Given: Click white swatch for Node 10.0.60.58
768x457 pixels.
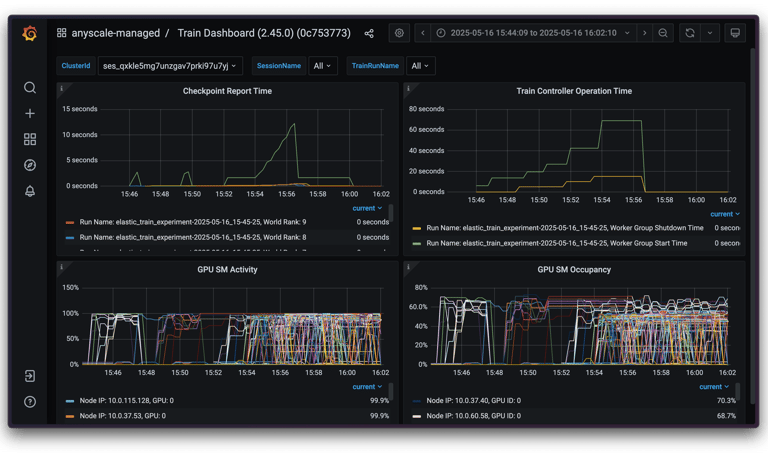Looking at the screenshot, I should [417, 416].
